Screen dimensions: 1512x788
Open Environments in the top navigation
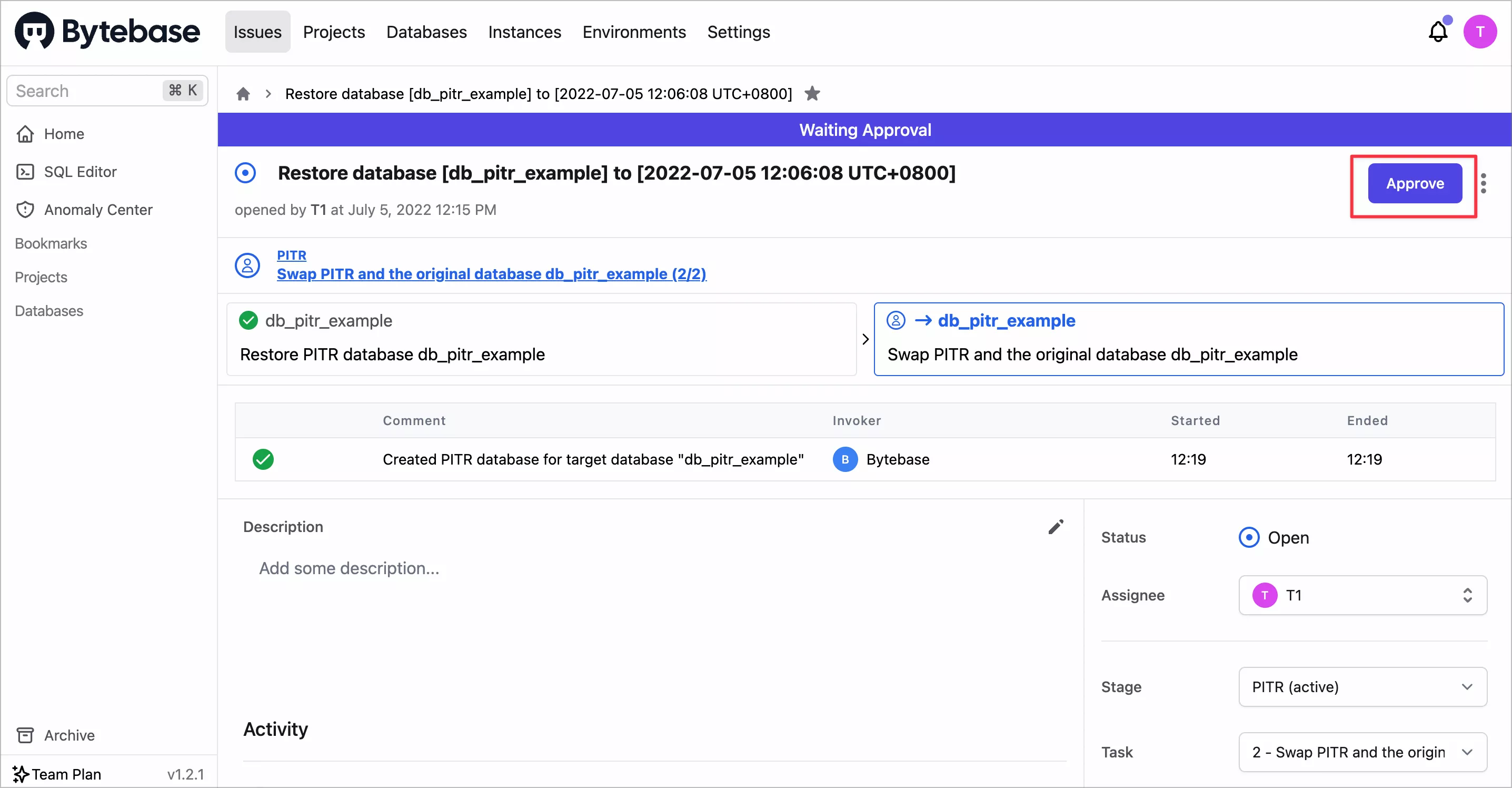coord(634,32)
